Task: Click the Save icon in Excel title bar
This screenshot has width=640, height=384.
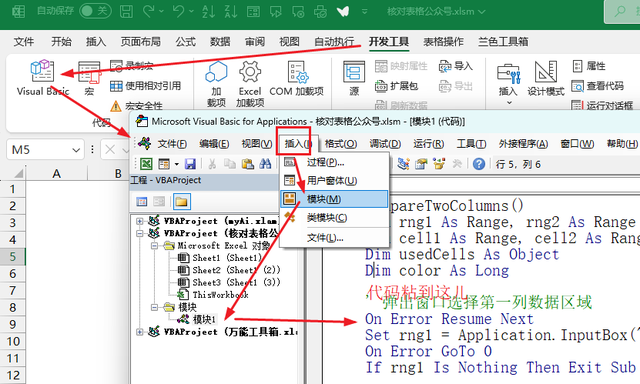Action: pos(126,11)
